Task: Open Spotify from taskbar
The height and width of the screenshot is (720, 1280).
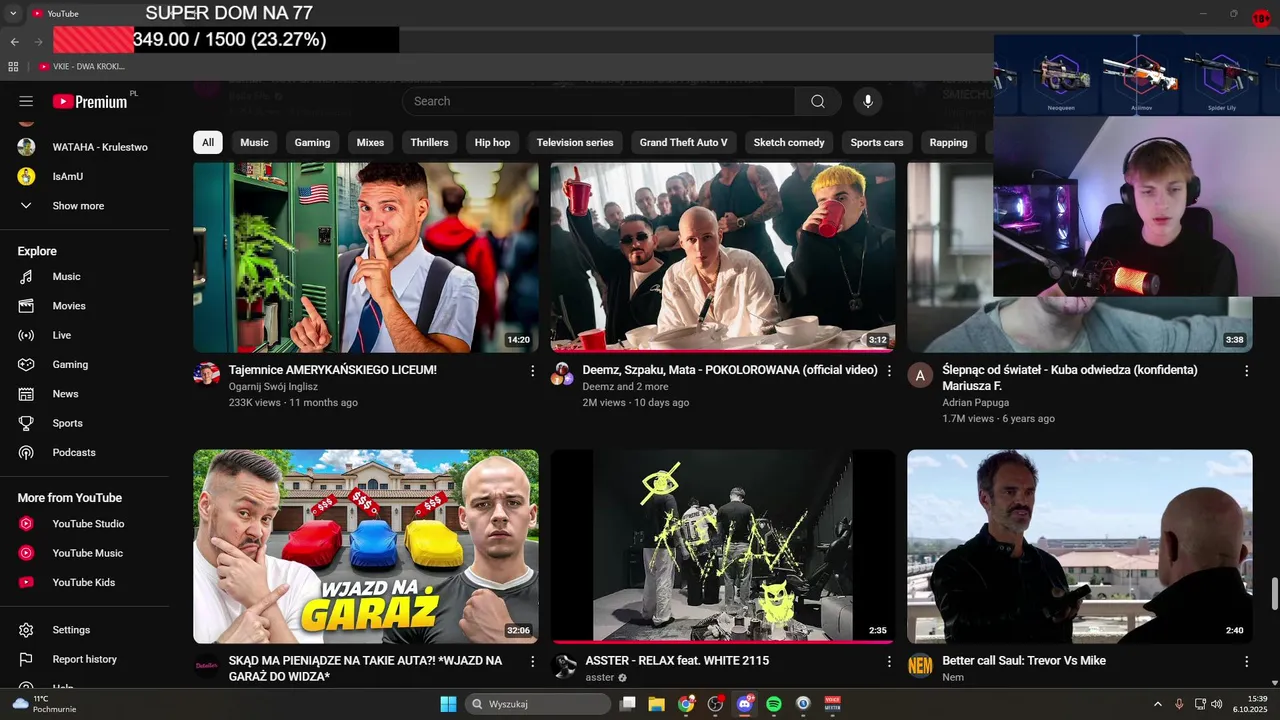Action: coord(774,704)
